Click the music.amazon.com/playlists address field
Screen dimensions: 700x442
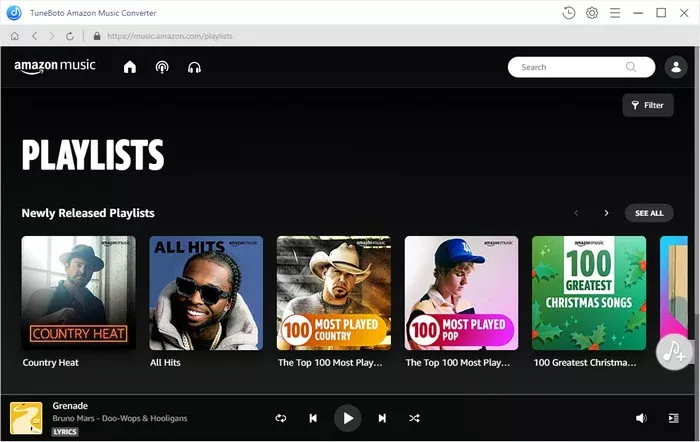(170, 36)
